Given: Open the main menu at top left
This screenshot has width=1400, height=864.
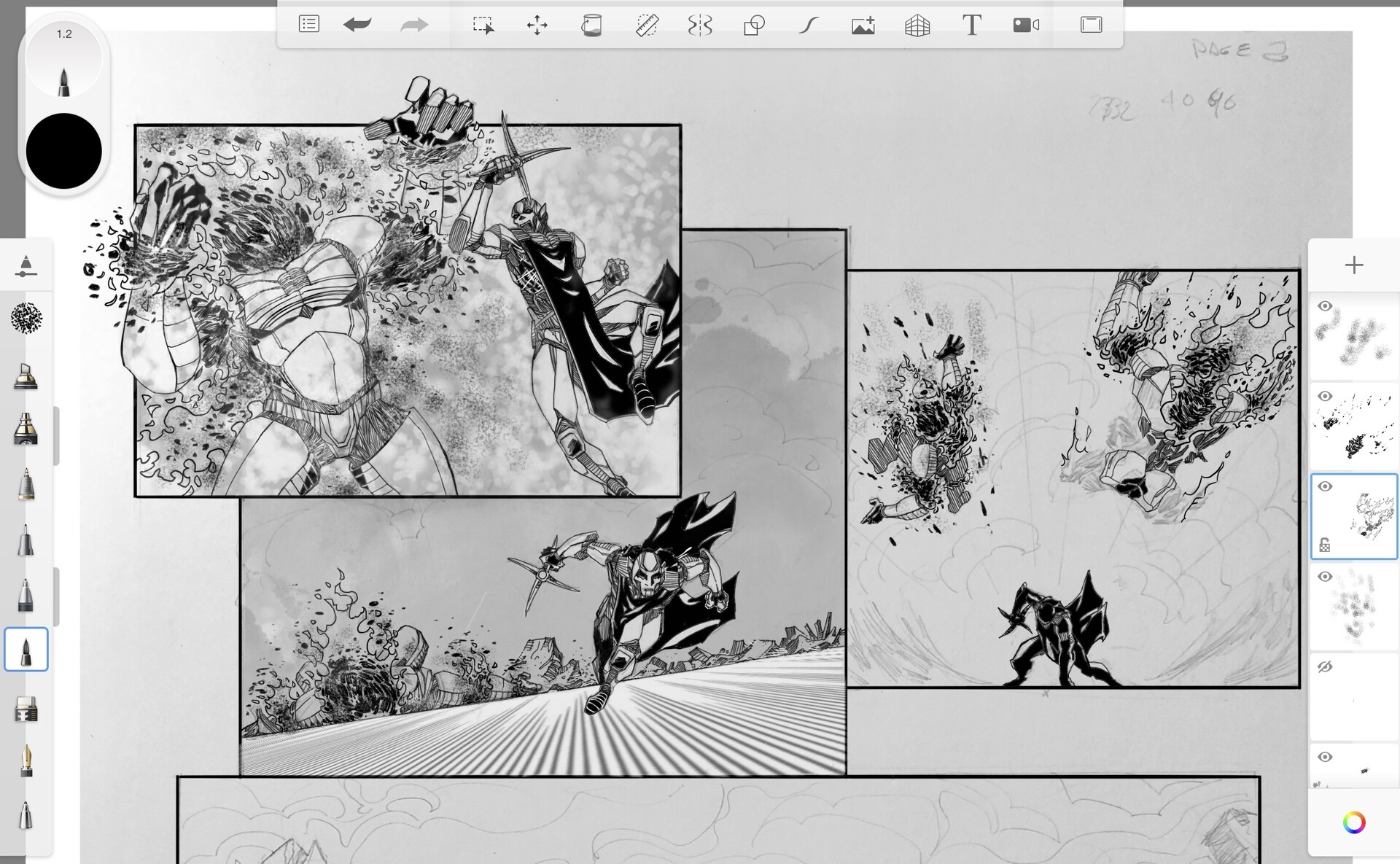Looking at the screenshot, I should pyautogui.click(x=308, y=24).
